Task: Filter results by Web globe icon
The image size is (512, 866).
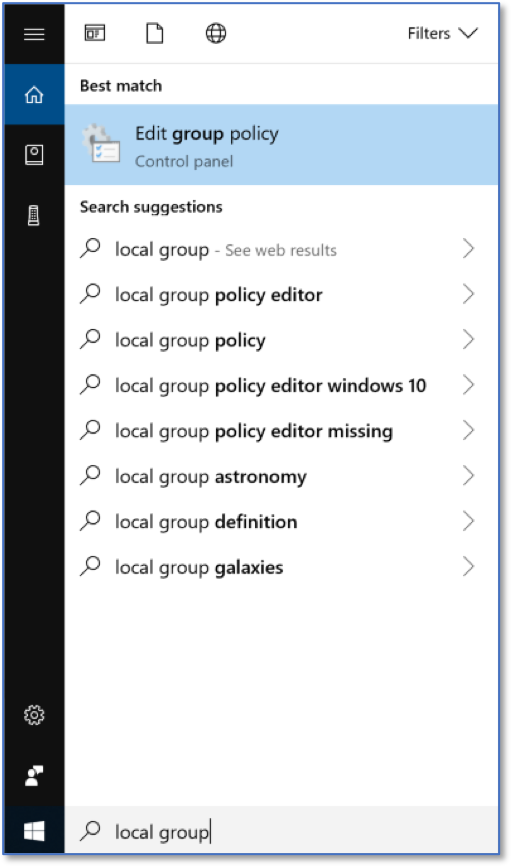Action: point(215,33)
